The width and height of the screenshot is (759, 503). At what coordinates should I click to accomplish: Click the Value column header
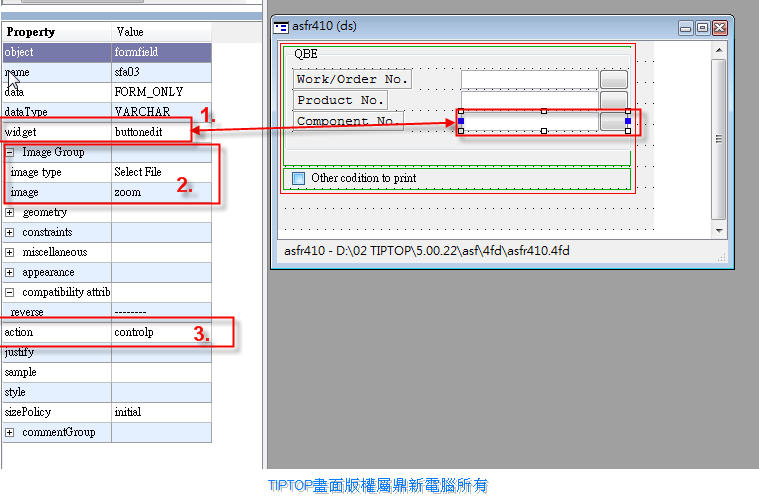[161, 32]
